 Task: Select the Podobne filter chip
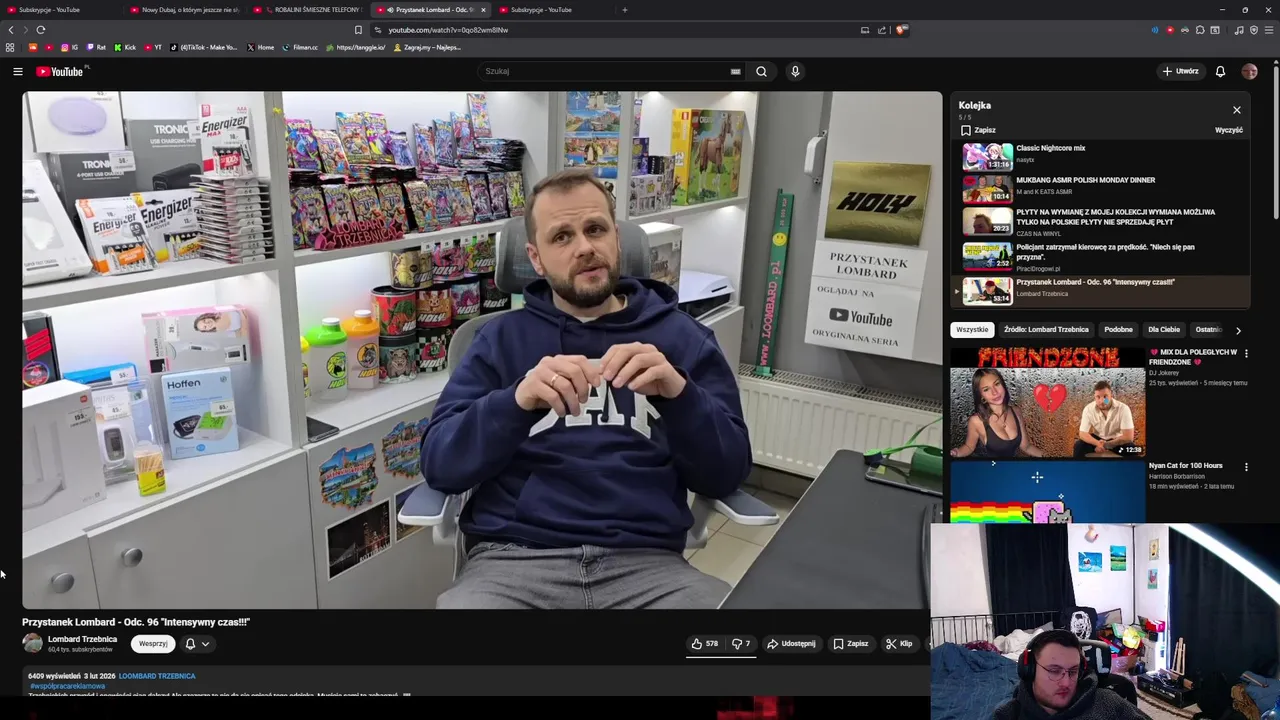point(1118,329)
